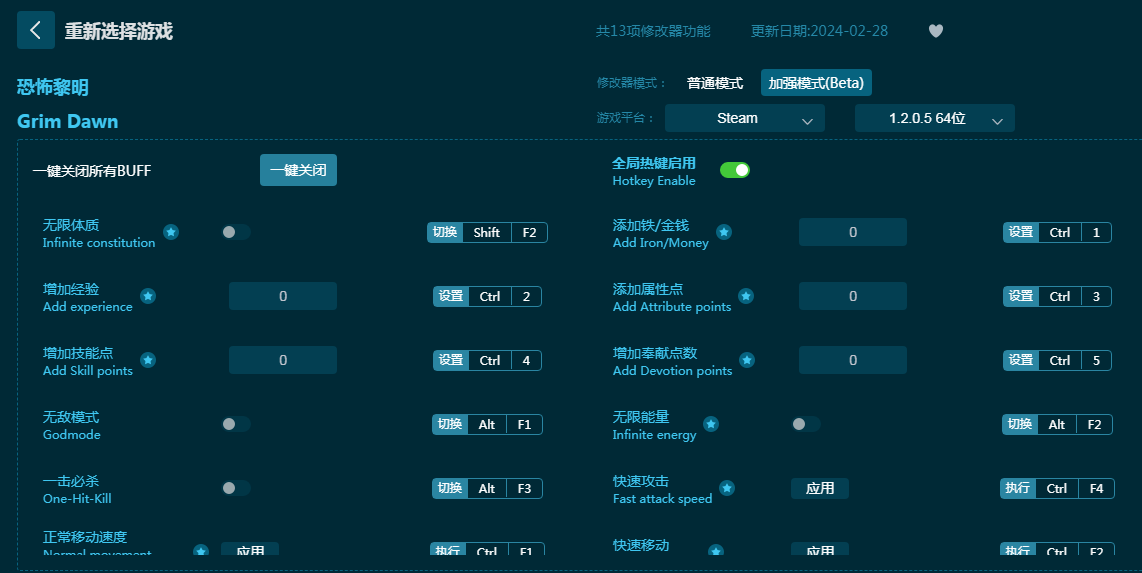Screen dimensions: 1142x573
Task: Click 设置 hotkey button for Add experience
Action: click(x=451, y=296)
